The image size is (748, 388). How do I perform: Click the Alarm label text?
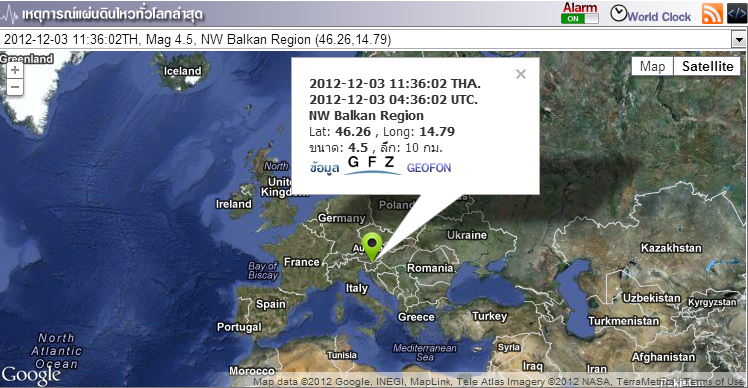click(x=580, y=8)
